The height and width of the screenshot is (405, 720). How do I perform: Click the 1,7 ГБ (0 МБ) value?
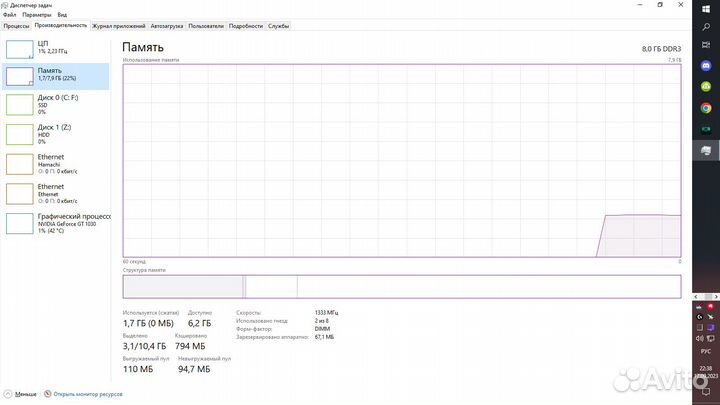click(x=148, y=323)
